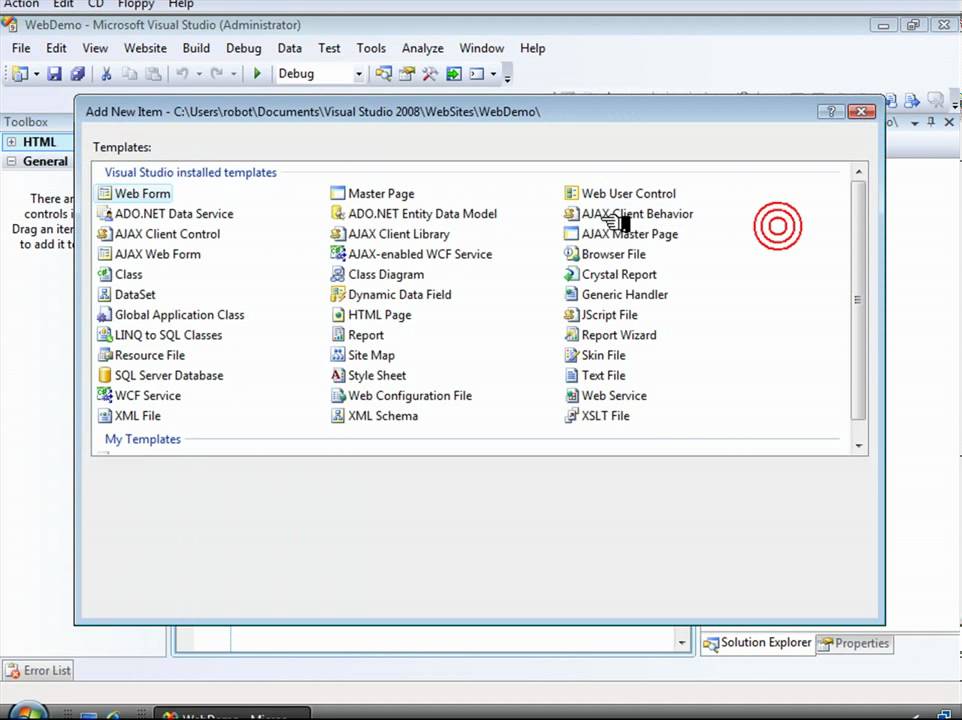
Task: Click the Cut scissors icon
Action: (106, 74)
